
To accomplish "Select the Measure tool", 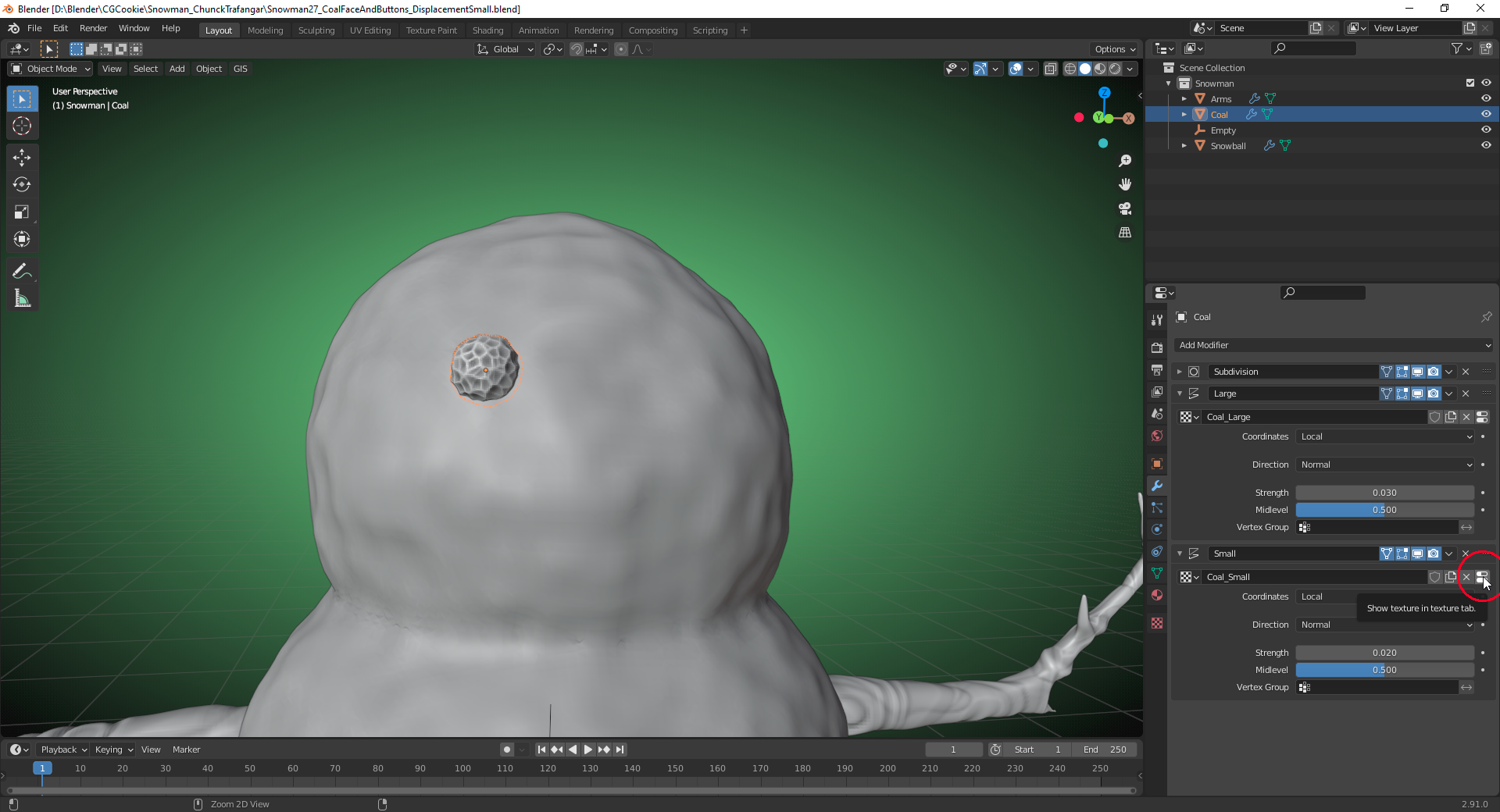I will 22,299.
